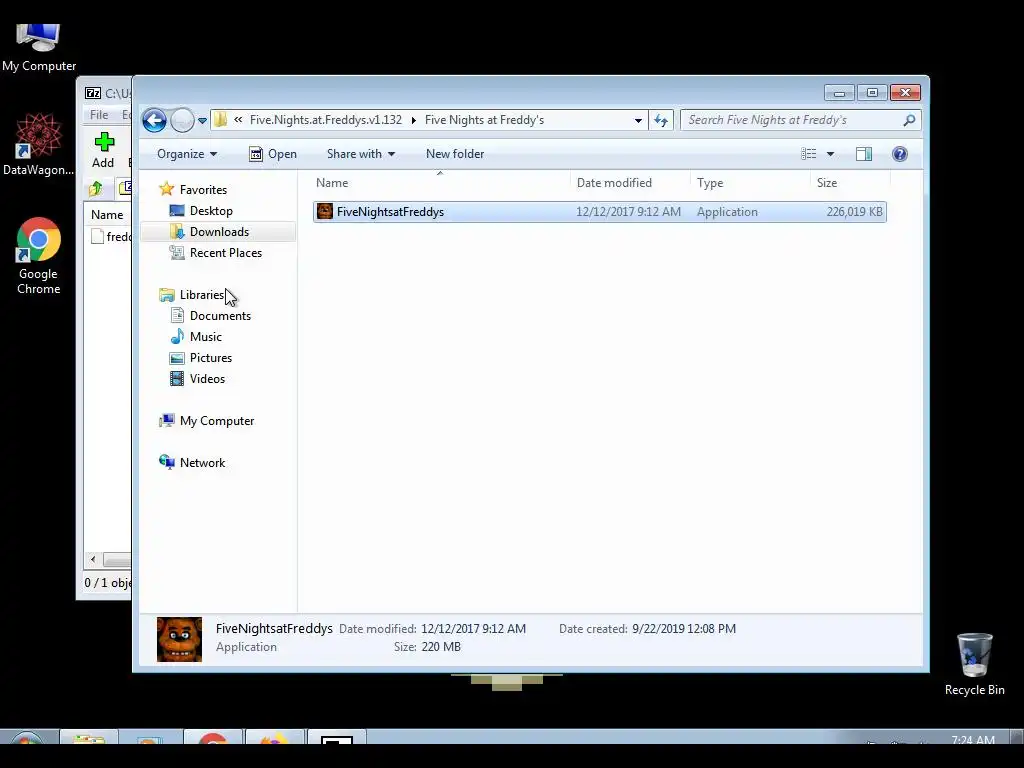
Task: Open the Recycle Bin
Action: pos(974,664)
